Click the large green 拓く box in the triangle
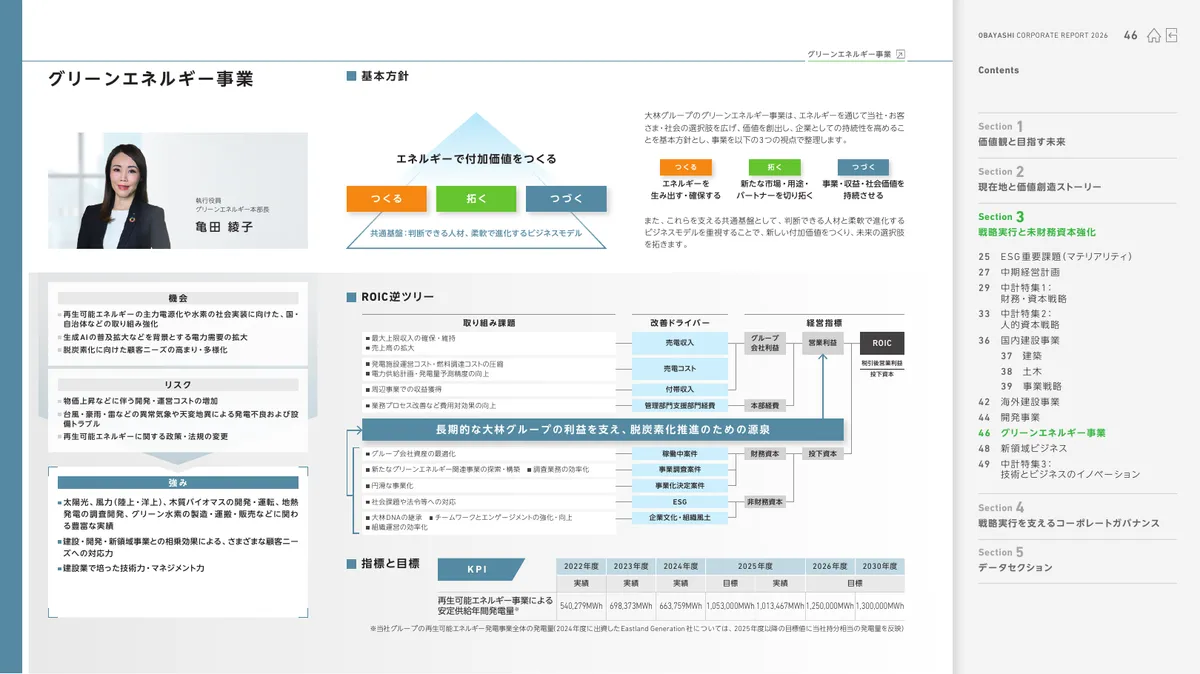Screen dimensions: 1200x674 click(476, 199)
